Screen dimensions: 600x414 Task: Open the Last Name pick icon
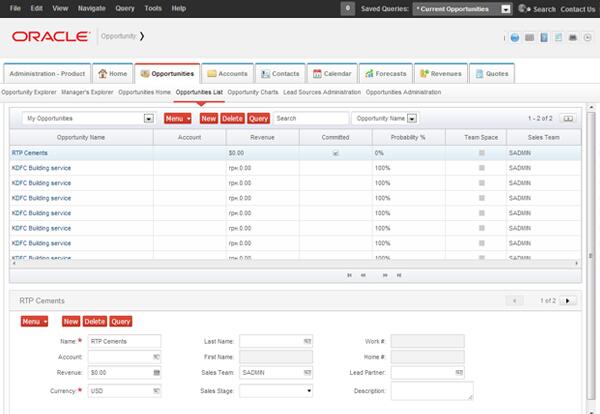pos(307,341)
